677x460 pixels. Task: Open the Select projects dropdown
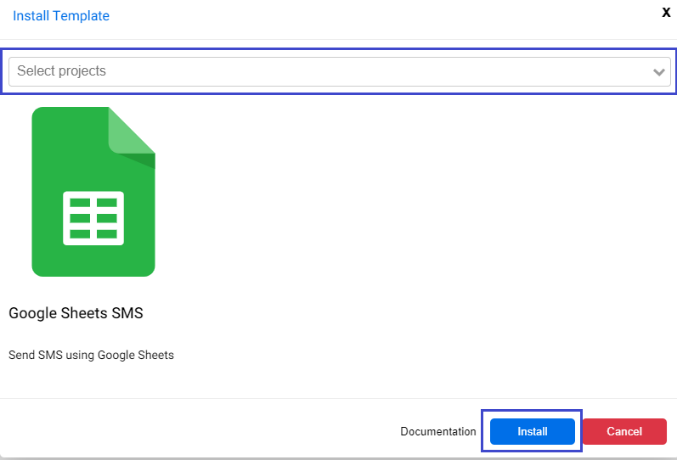(339, 71)
